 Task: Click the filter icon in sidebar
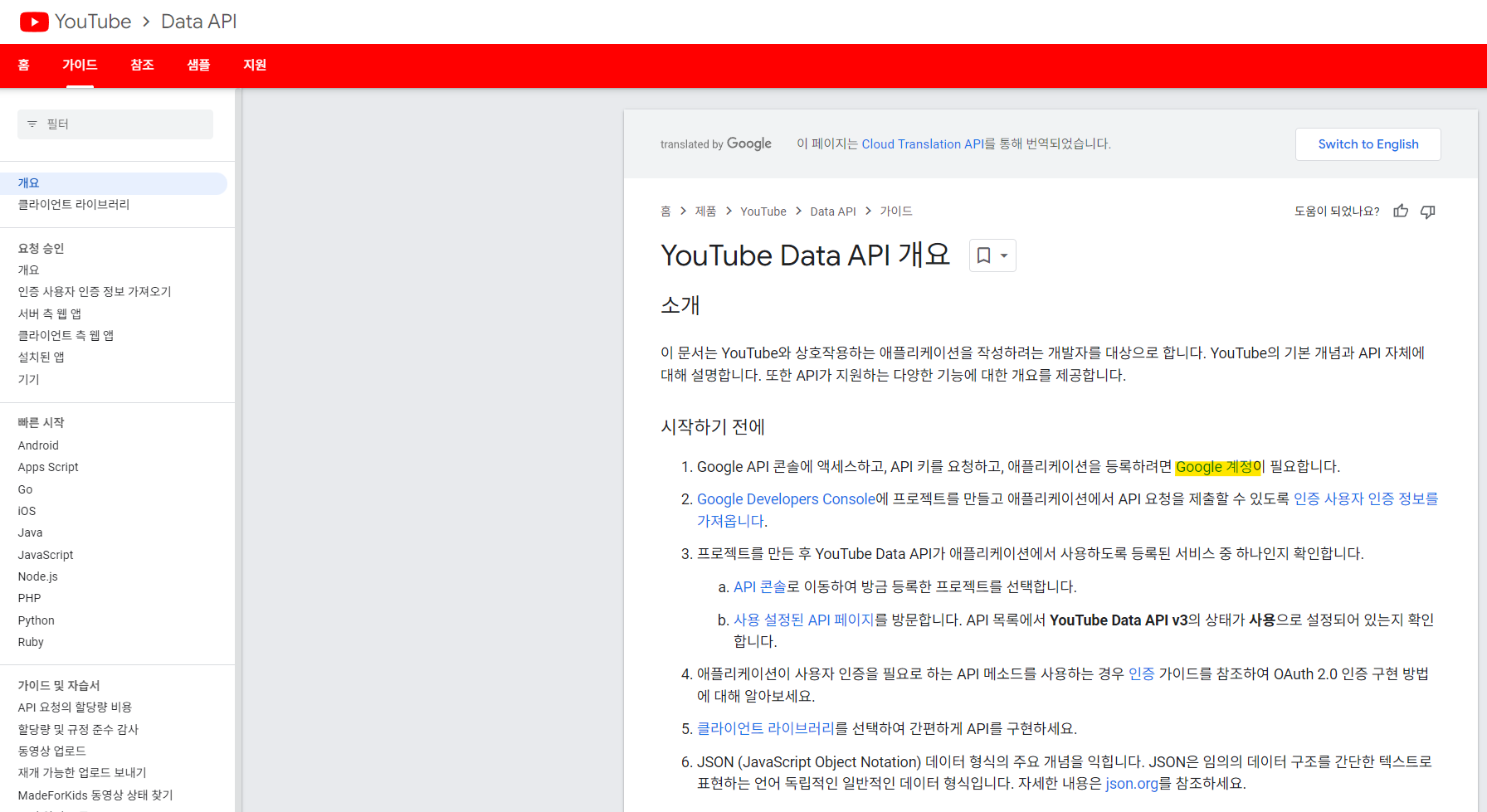[32, 124]
